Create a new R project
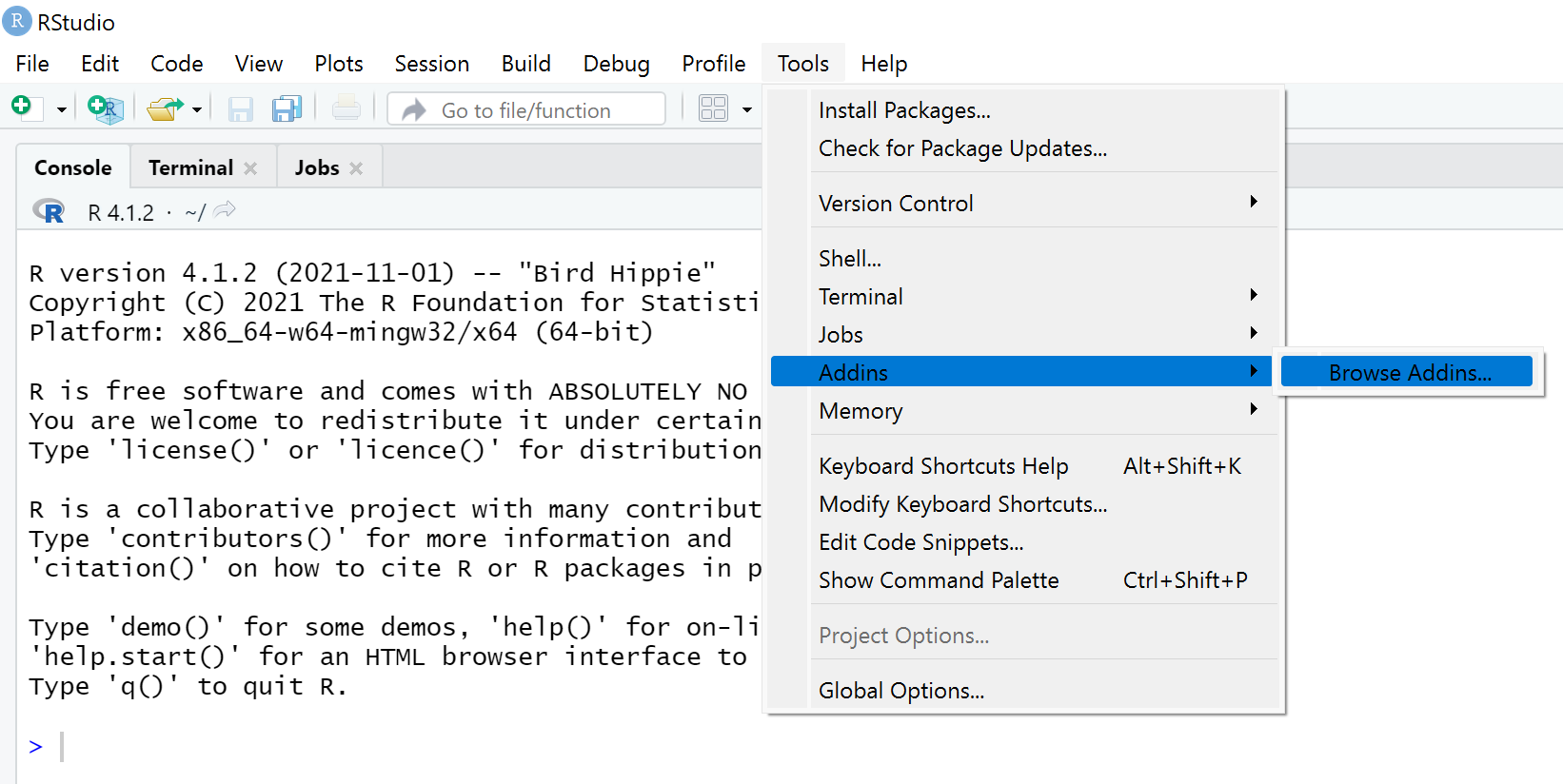 105,108
